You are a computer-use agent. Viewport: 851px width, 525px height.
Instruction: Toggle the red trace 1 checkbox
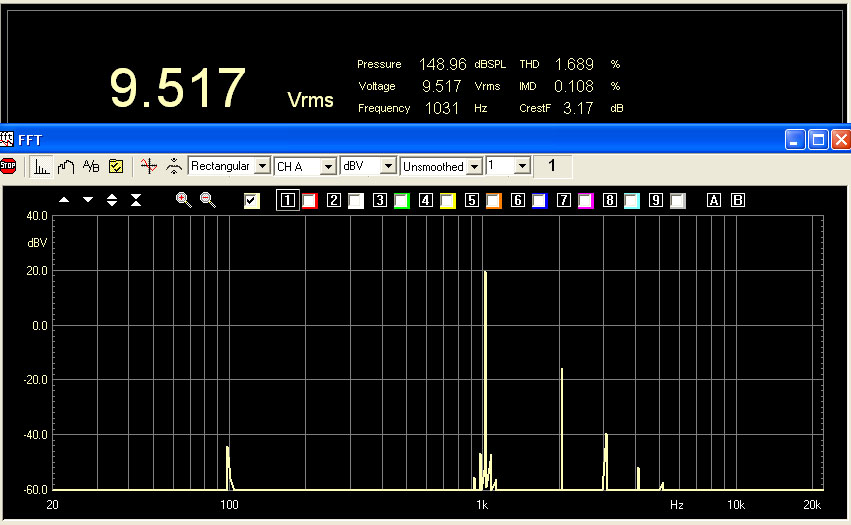pyautogui.click(x=310, y=201)
